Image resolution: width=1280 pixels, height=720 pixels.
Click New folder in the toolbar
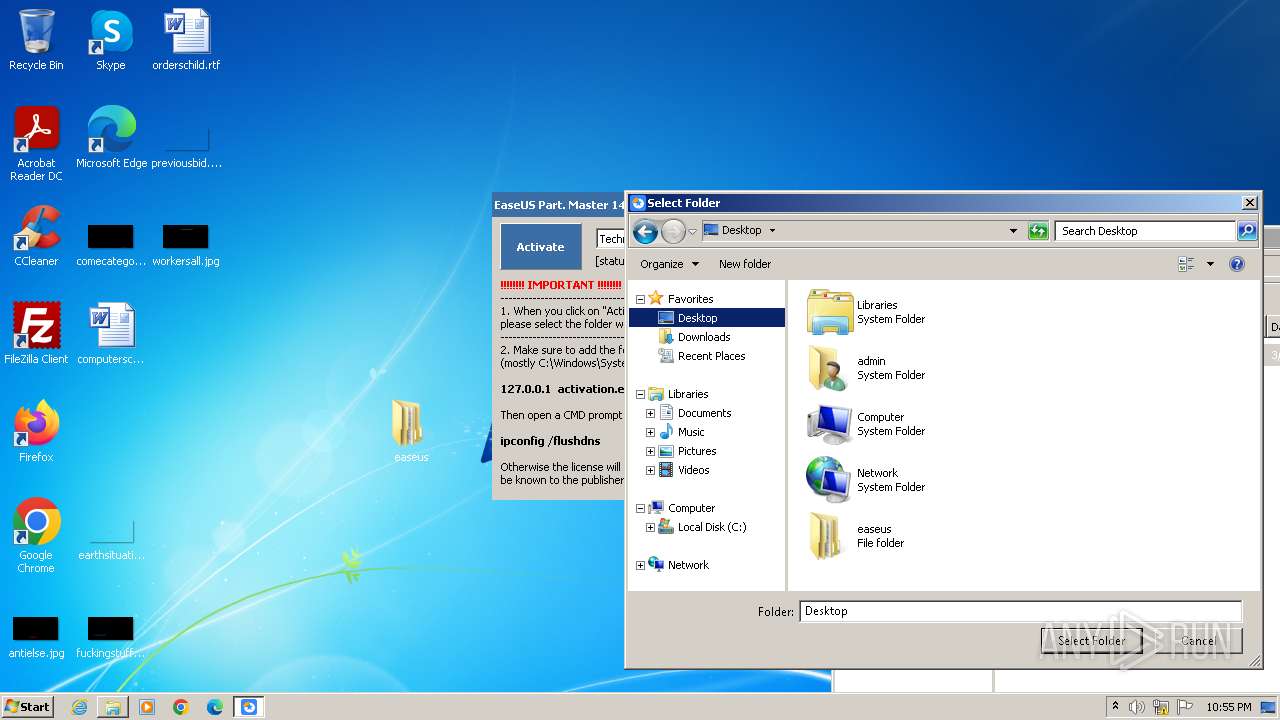(745, 264)
